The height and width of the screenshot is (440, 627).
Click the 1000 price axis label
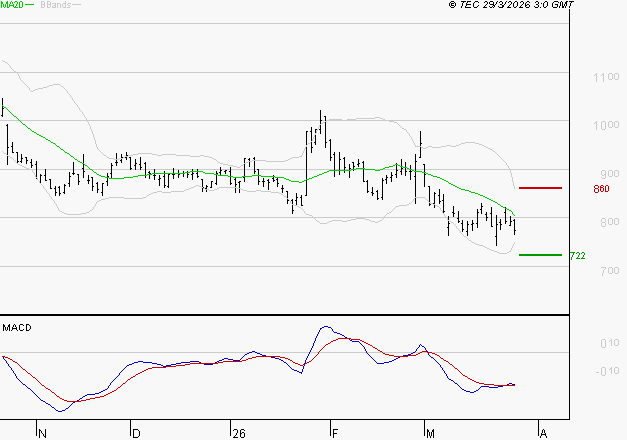[x=606, y=125]
